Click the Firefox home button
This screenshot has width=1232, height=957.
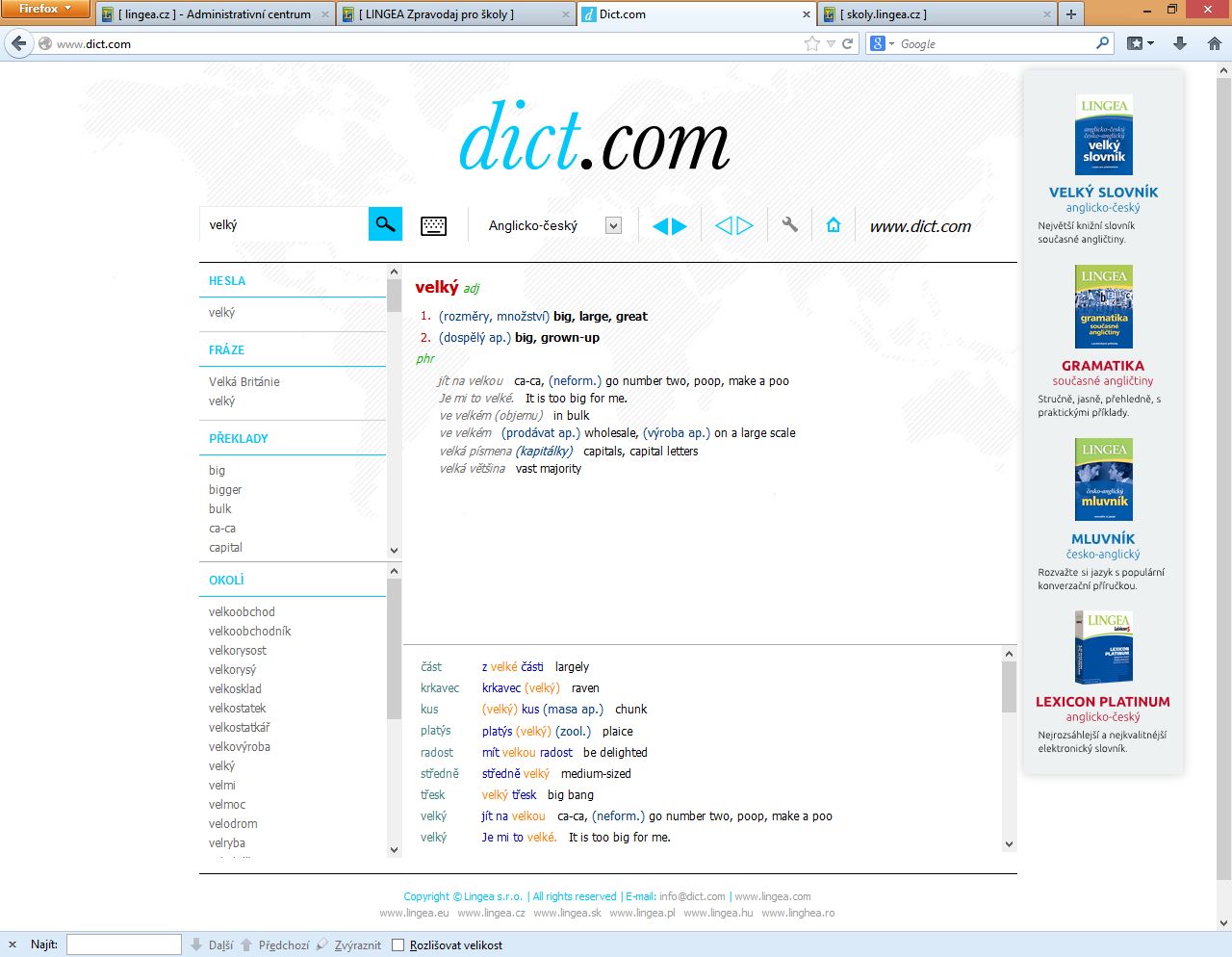point(1214,43)
